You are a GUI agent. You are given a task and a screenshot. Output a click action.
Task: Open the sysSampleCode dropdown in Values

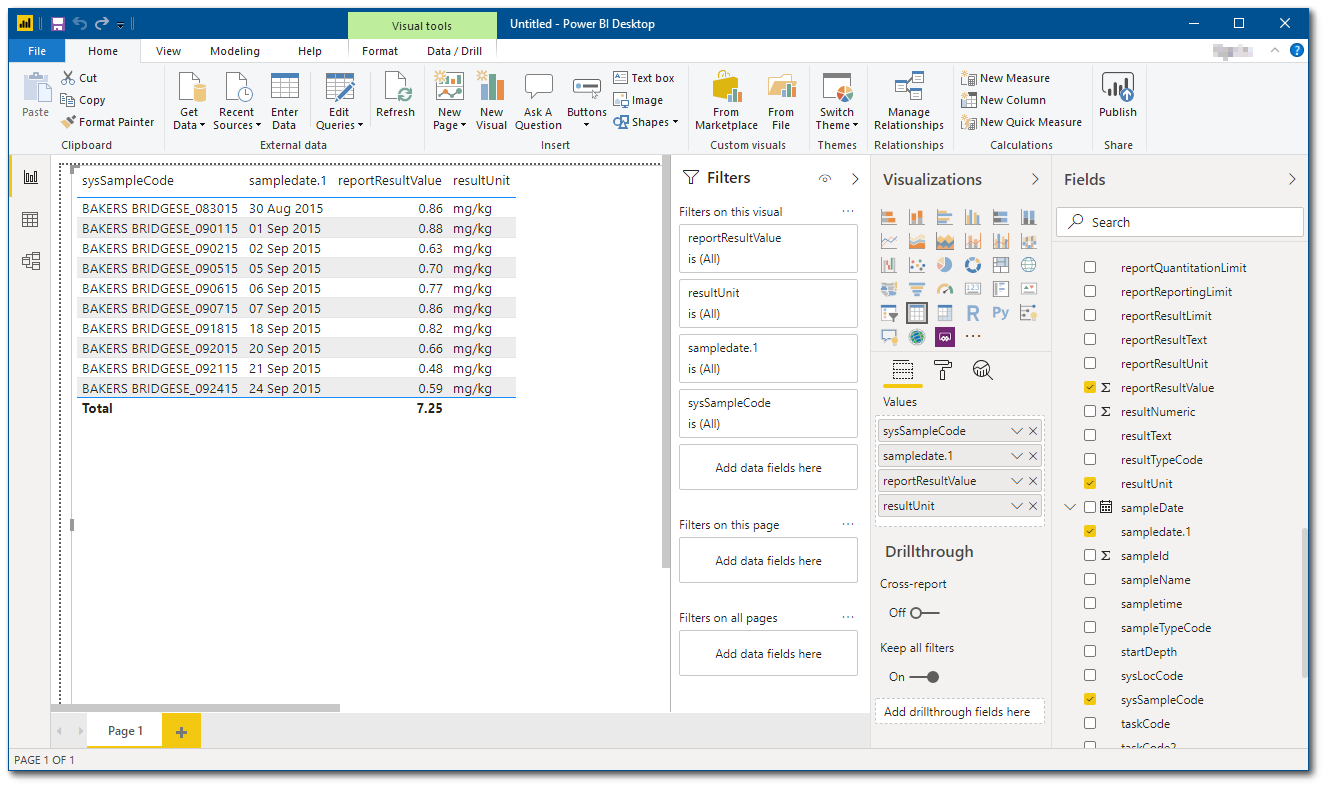tap(1018, 430)
